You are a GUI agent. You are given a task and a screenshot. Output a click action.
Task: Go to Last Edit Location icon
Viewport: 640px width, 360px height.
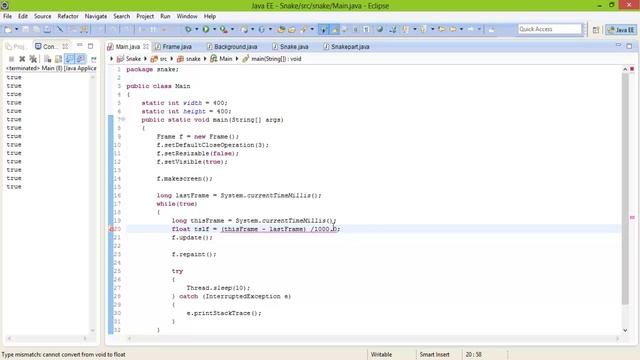tap(442, 29)
